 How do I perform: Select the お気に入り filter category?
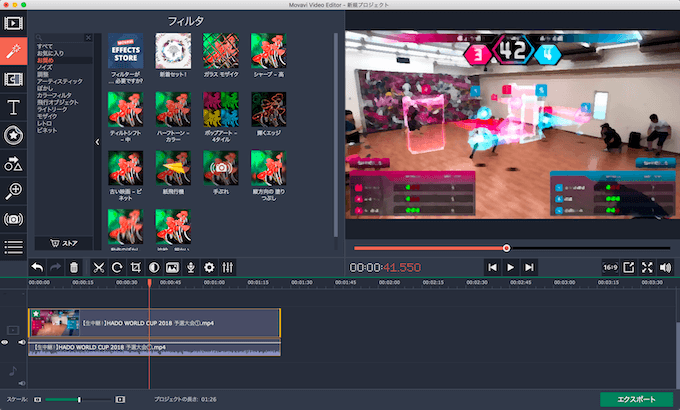50,53
